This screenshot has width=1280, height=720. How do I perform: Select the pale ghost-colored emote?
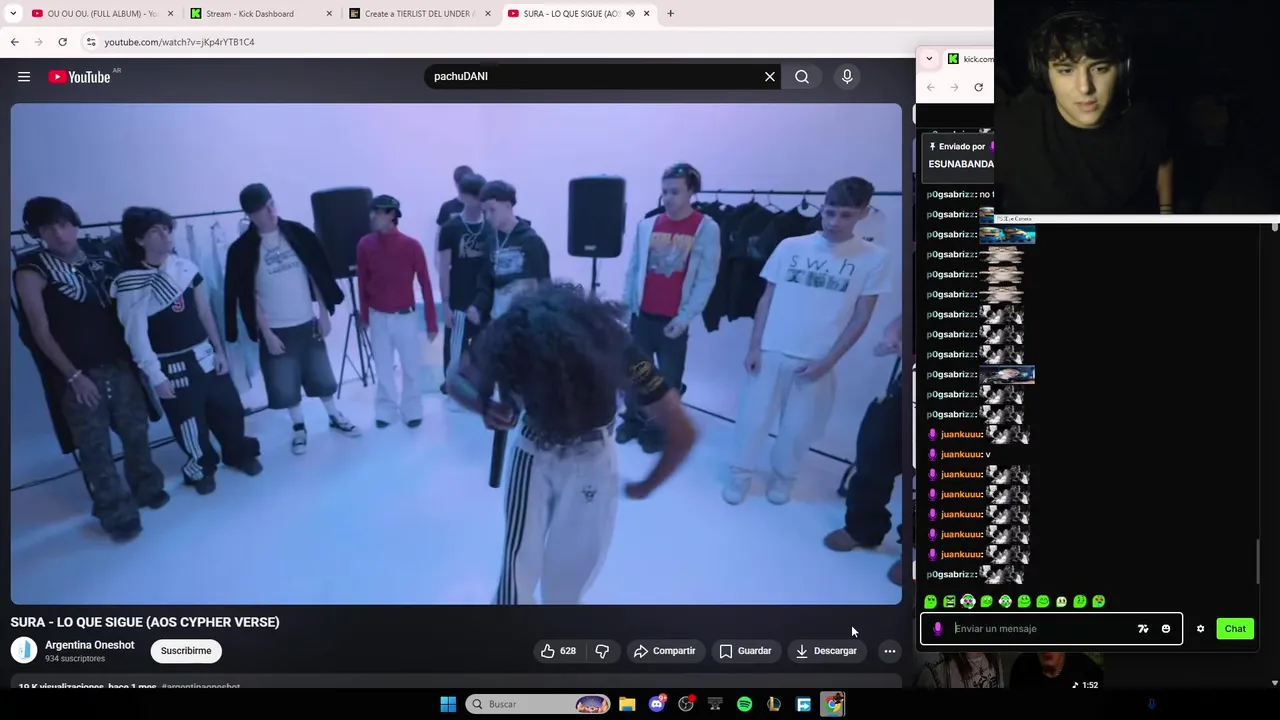click(x=1061, y=602)
